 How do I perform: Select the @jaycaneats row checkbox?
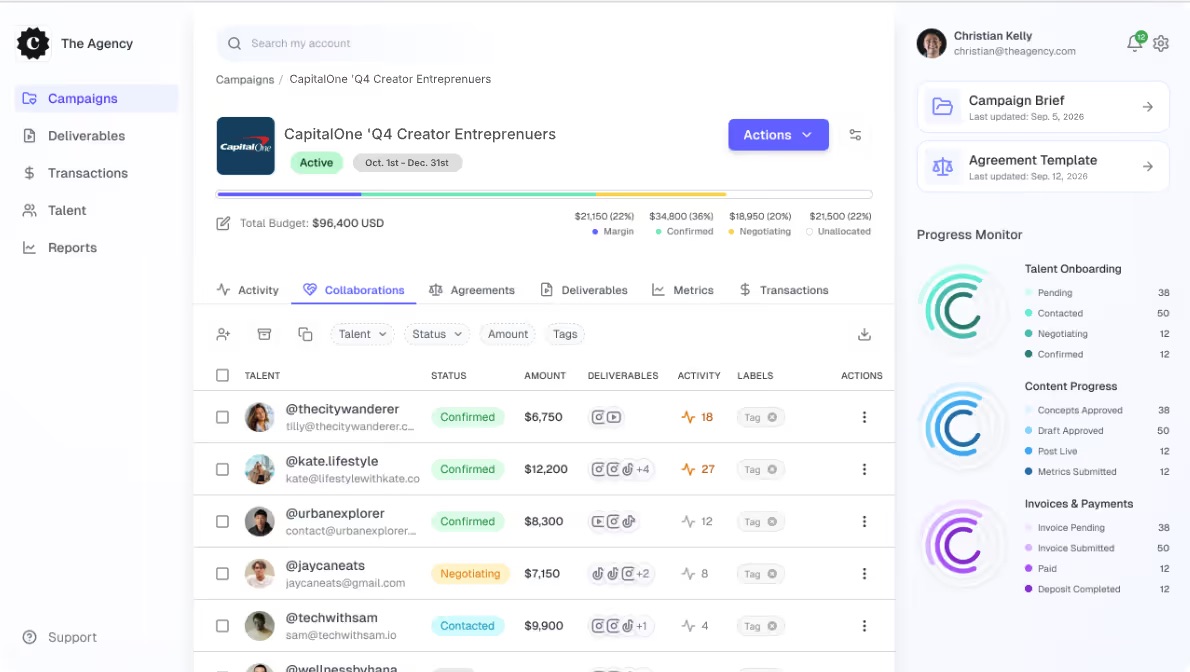coord(222,574)
